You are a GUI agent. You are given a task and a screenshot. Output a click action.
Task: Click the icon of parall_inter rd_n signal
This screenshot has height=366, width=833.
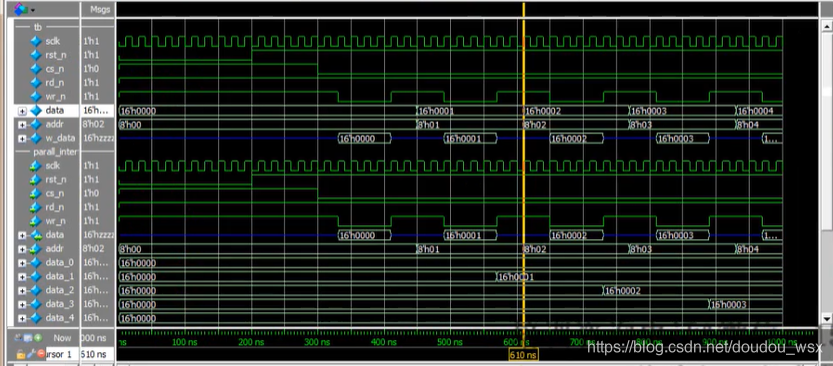[x=36, y=207]
